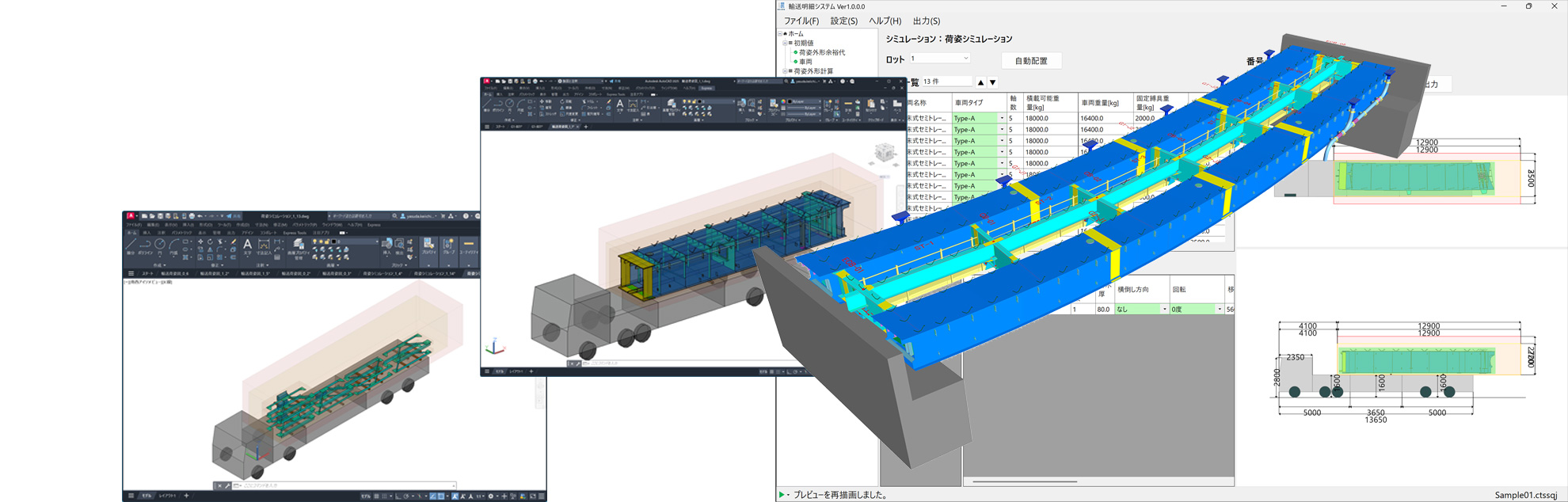
Task: Select the Line tool in left AutoCAD window
Action: click(x=131, y=245)
